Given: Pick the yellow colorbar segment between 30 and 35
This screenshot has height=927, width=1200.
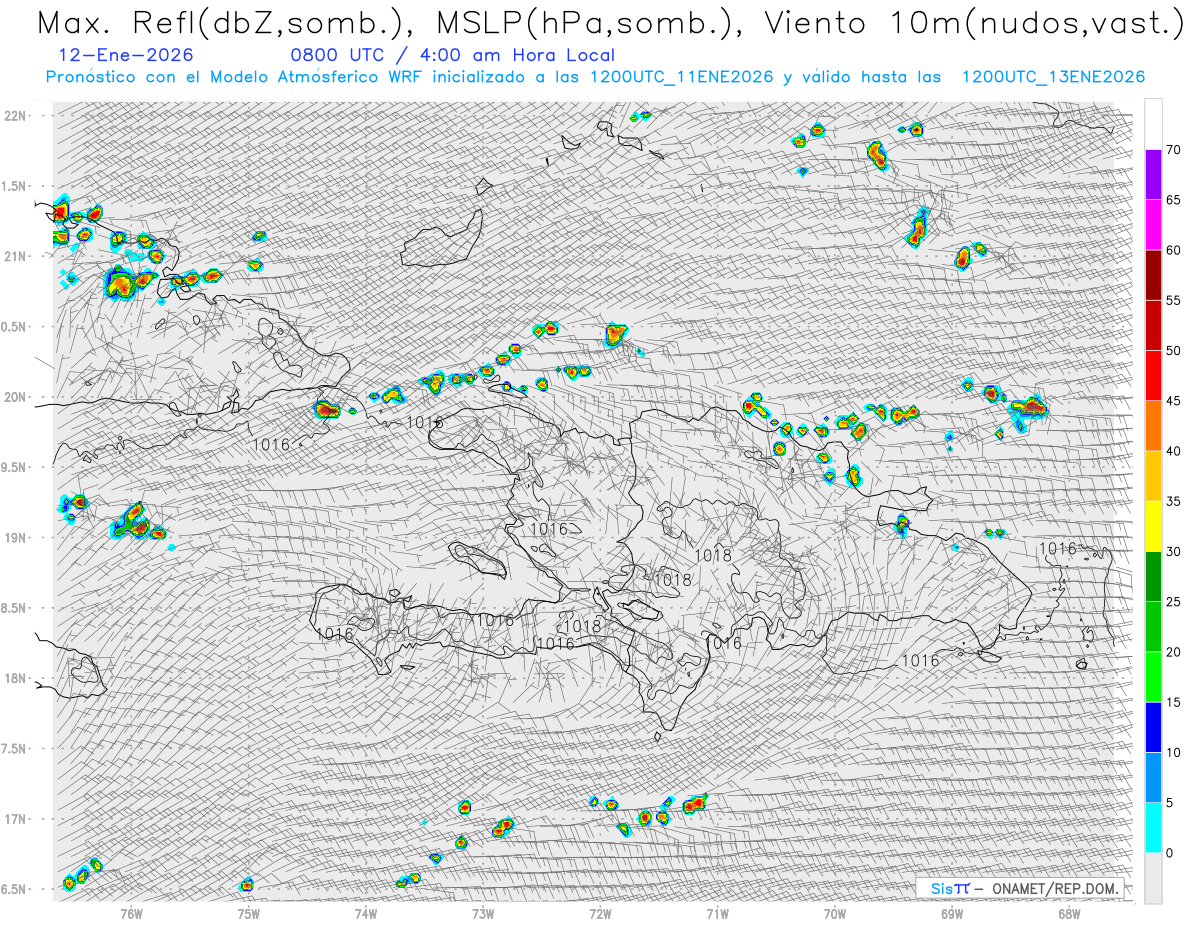Looking at the screenshot, I should coord(1153,526).
